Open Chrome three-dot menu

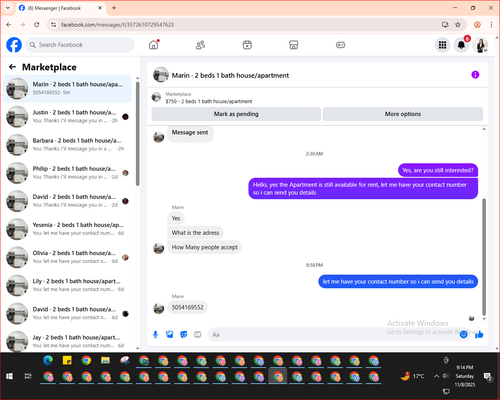point(491,25)
